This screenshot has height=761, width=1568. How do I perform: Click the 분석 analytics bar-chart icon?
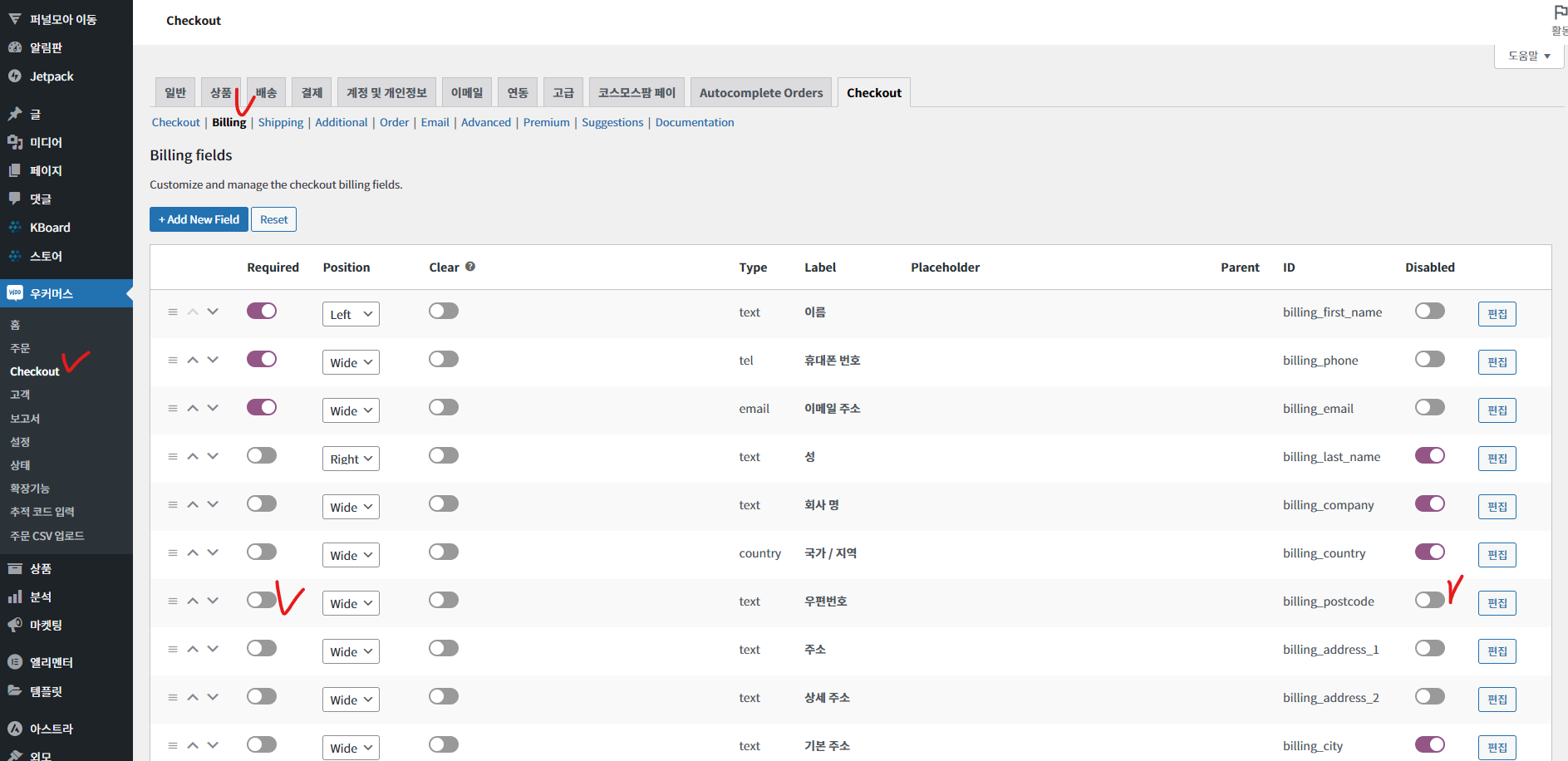15,597
